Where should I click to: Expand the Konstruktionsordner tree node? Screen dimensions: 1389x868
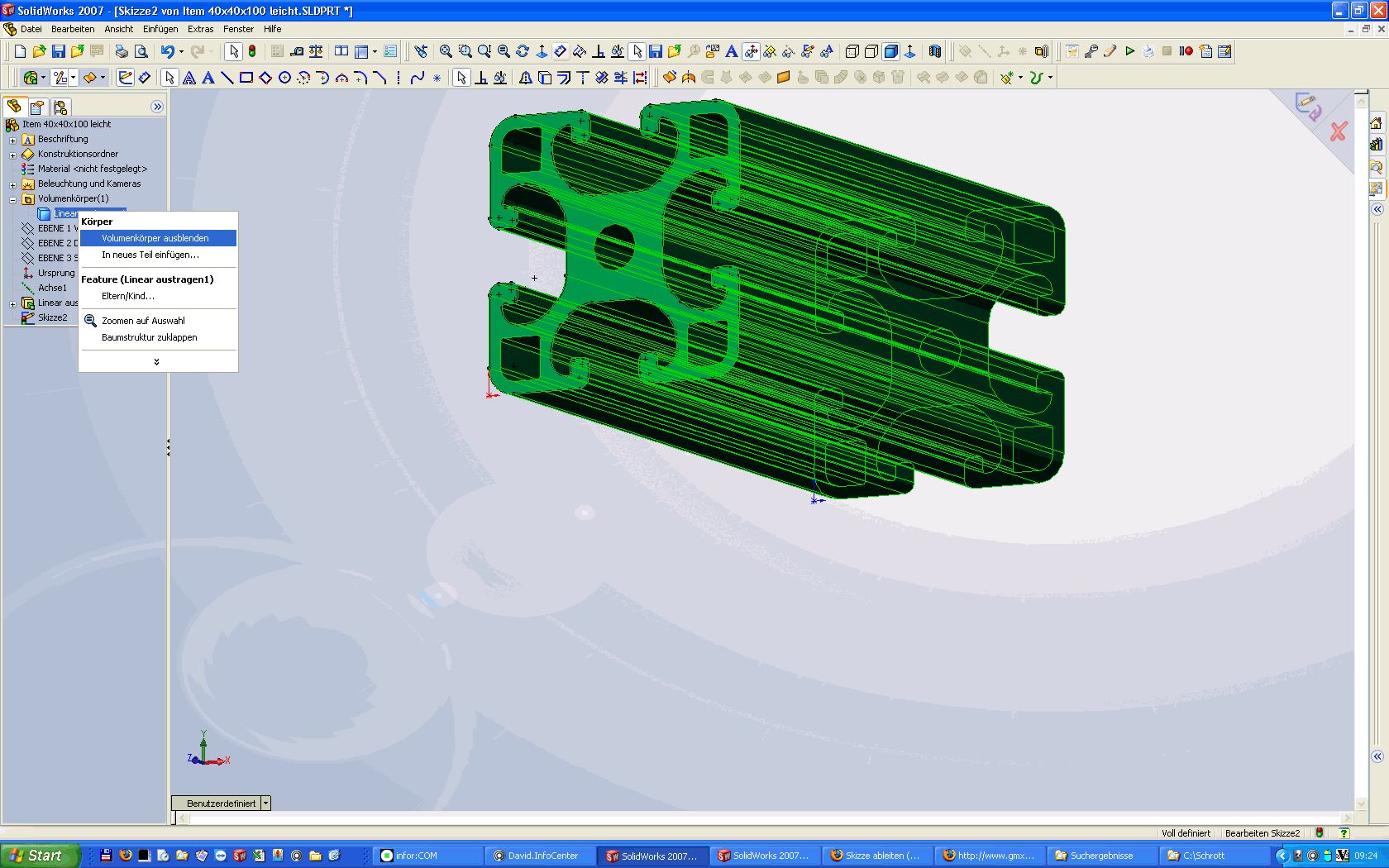tap(13, 155)
